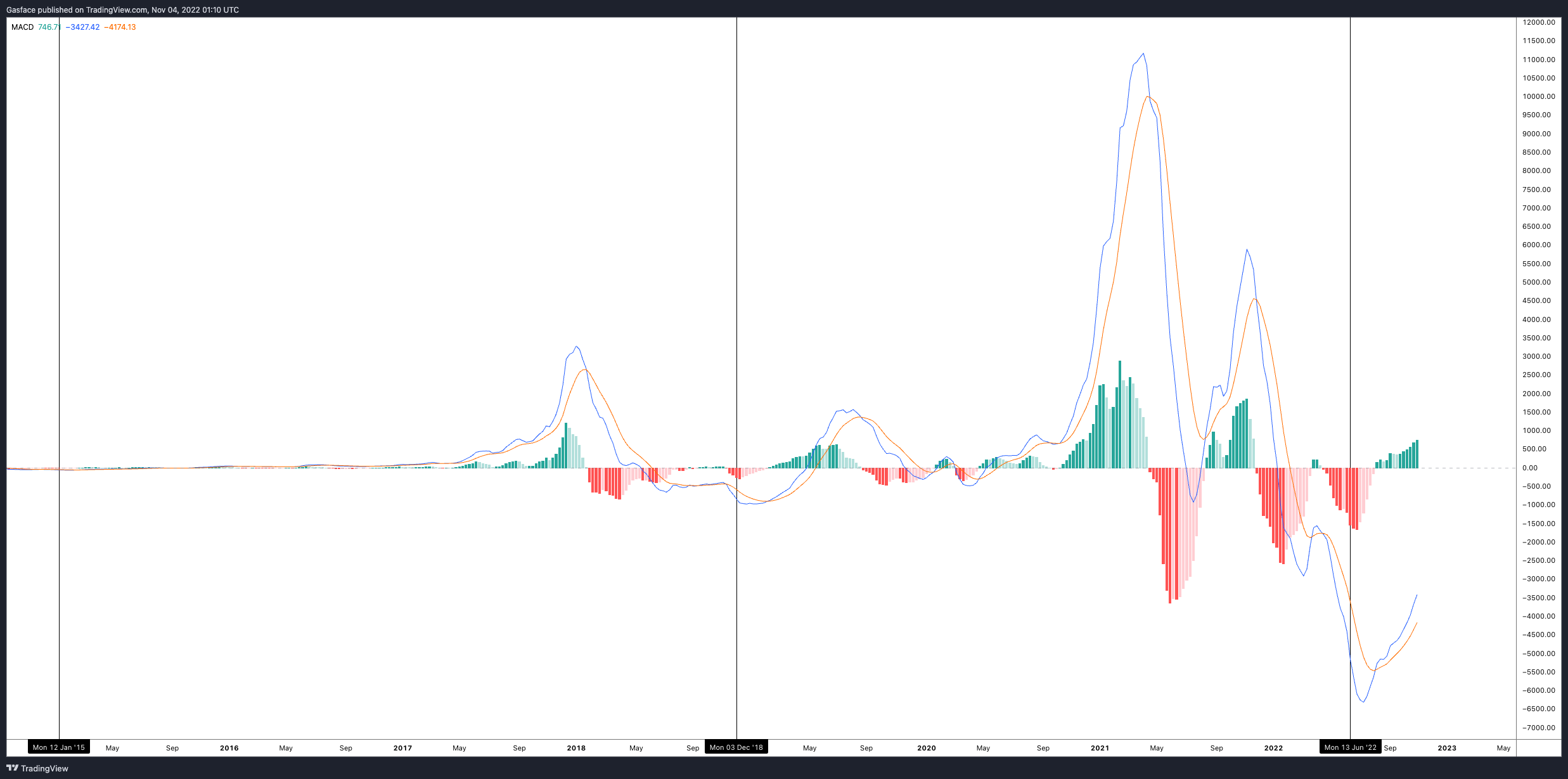The width and height of the screenshot is (1568, 779).
Task: Click the green histogram value 746.71
Action: 49,27
